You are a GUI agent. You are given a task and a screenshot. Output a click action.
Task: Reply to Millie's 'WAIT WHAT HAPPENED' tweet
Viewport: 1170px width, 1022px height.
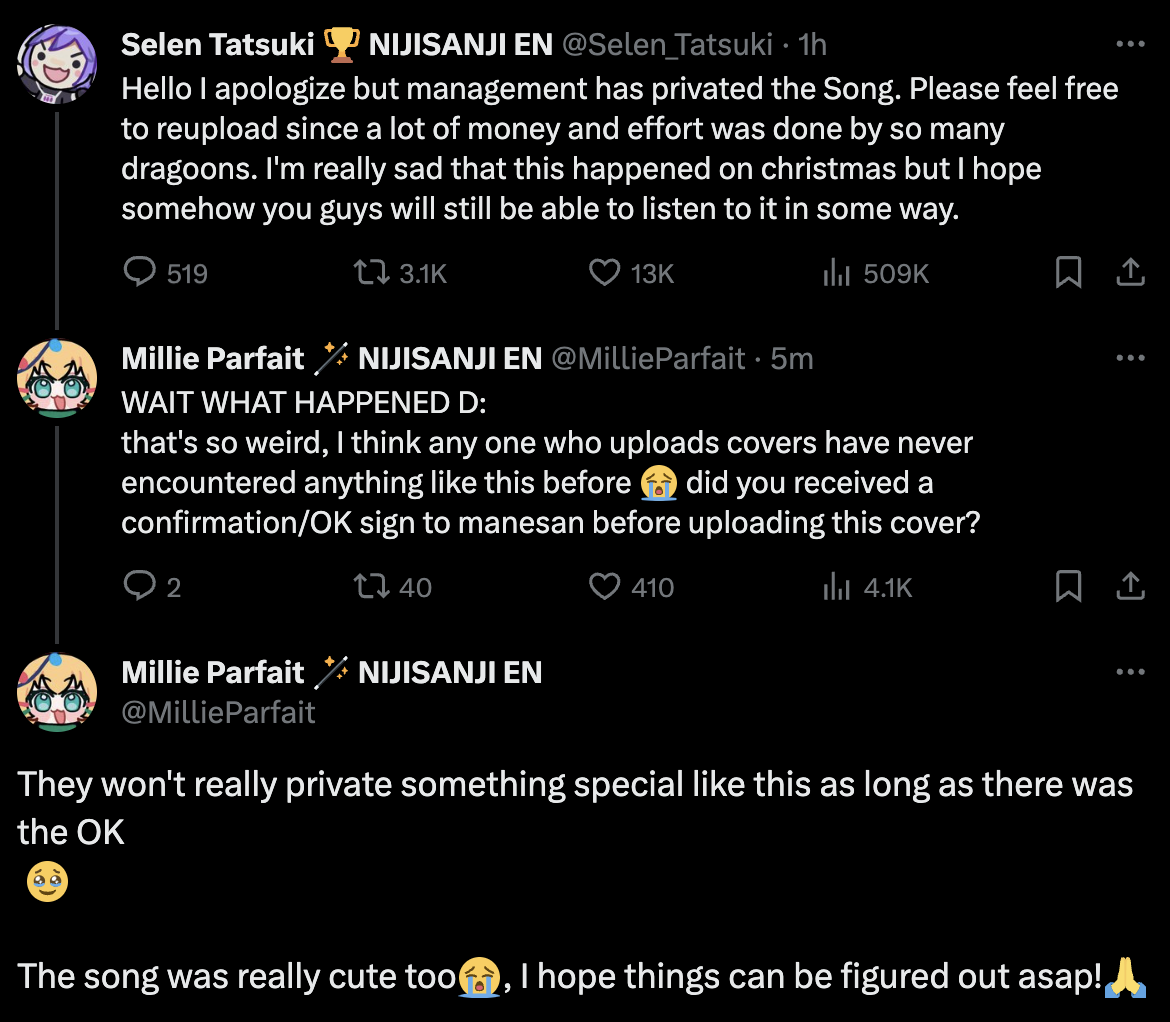(139, 586)
